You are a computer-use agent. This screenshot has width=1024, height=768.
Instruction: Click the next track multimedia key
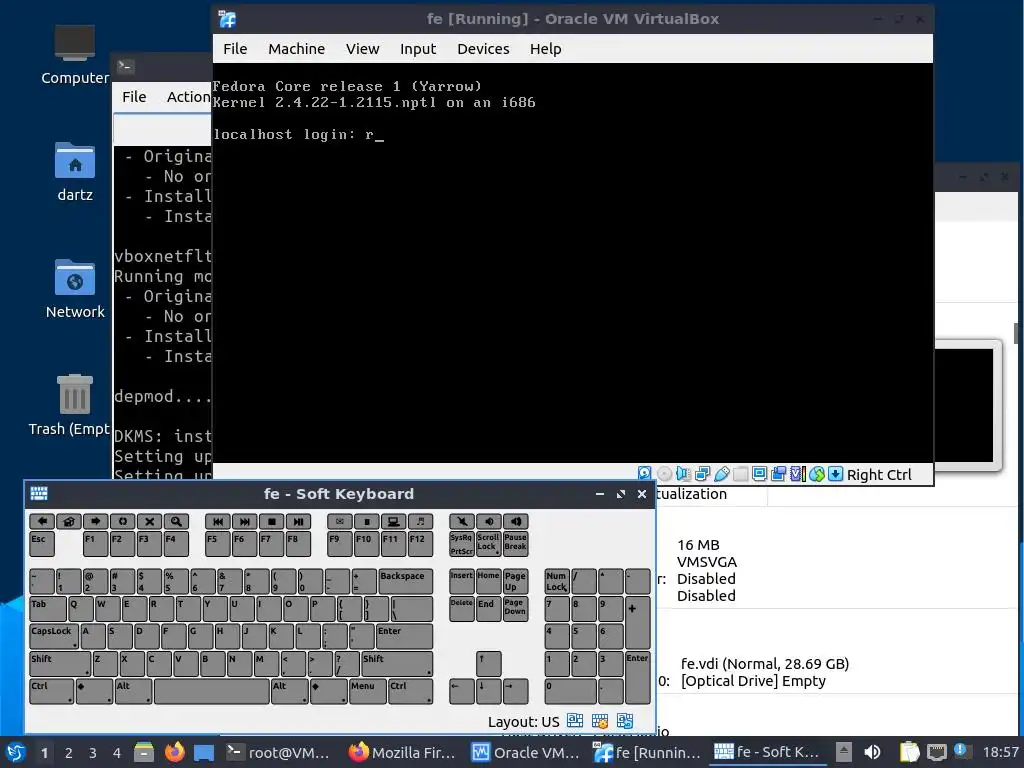pos(244,521)
